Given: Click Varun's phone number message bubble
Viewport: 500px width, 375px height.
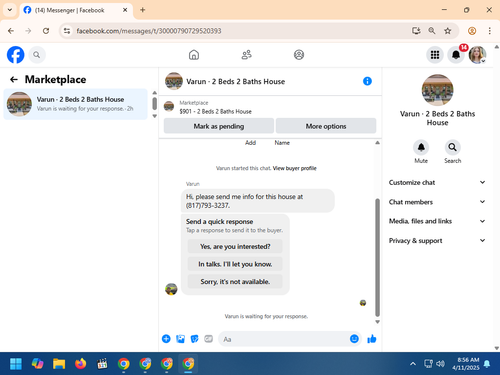Looking at the screenshot, I should (x=258, y=201).
